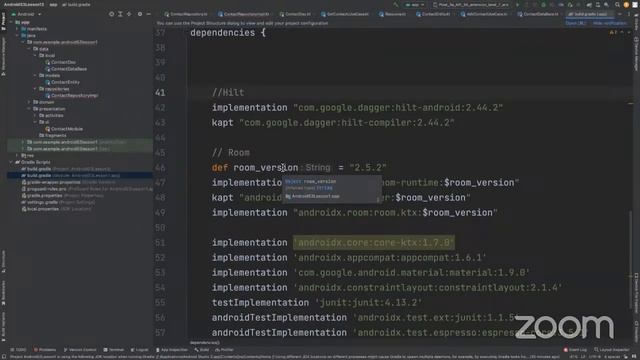Click the Open link in notification bar
The image size is (640, 360).
(576, 23)
